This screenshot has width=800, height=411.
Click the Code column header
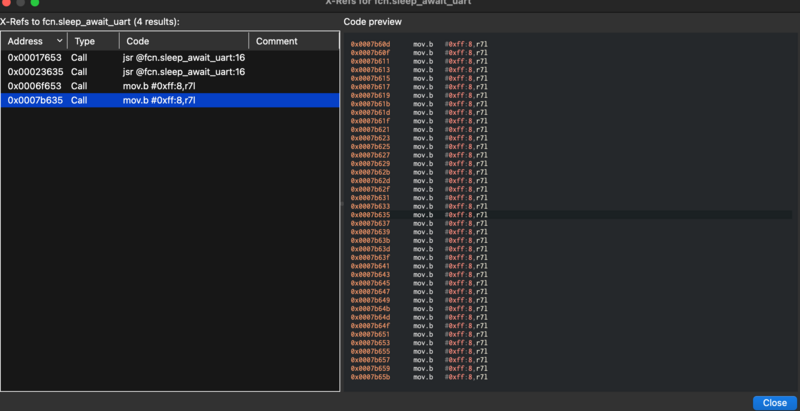tap(184, 41)
